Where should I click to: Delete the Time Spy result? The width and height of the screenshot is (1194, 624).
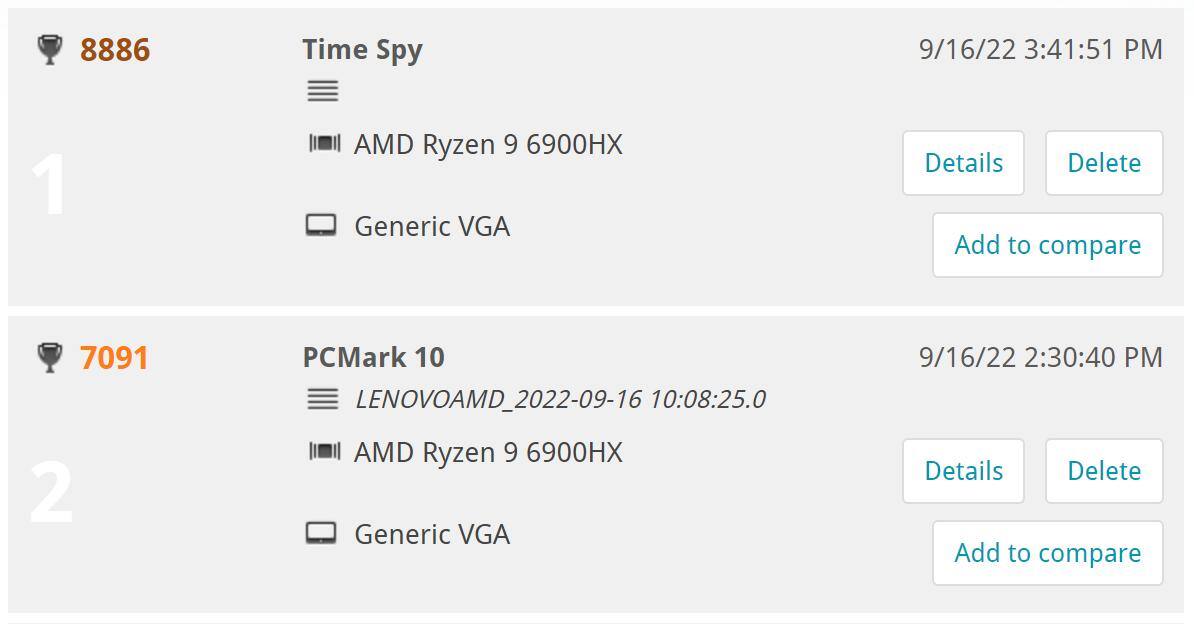point(1104,163)
